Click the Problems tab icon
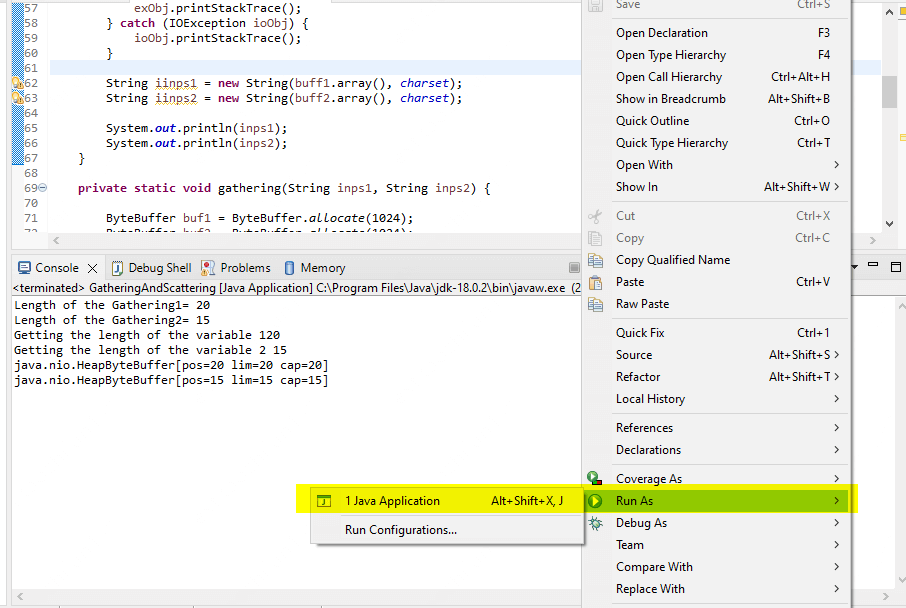 coord(208,268)
